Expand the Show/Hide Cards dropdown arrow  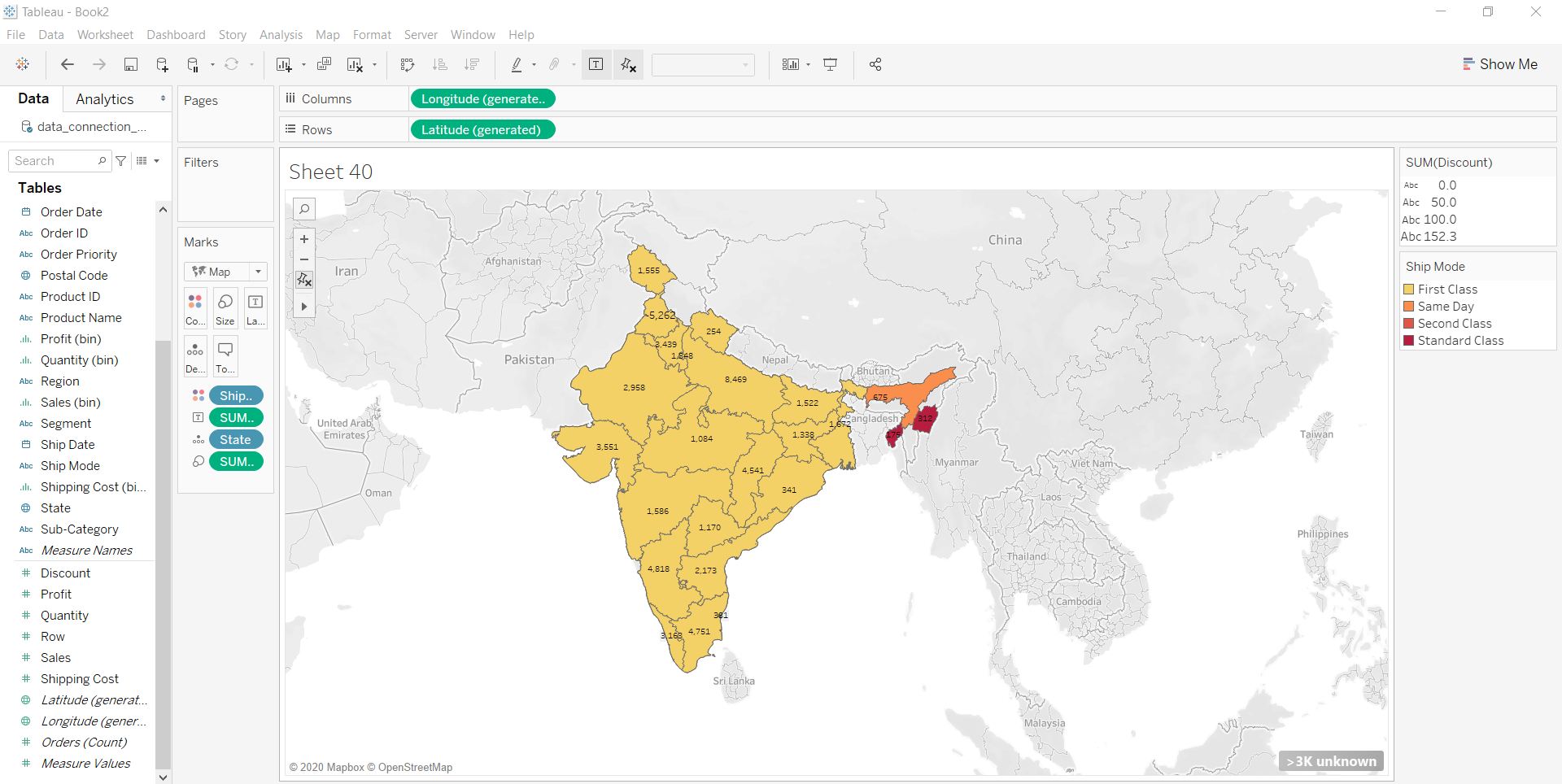[x=808, y=65]
